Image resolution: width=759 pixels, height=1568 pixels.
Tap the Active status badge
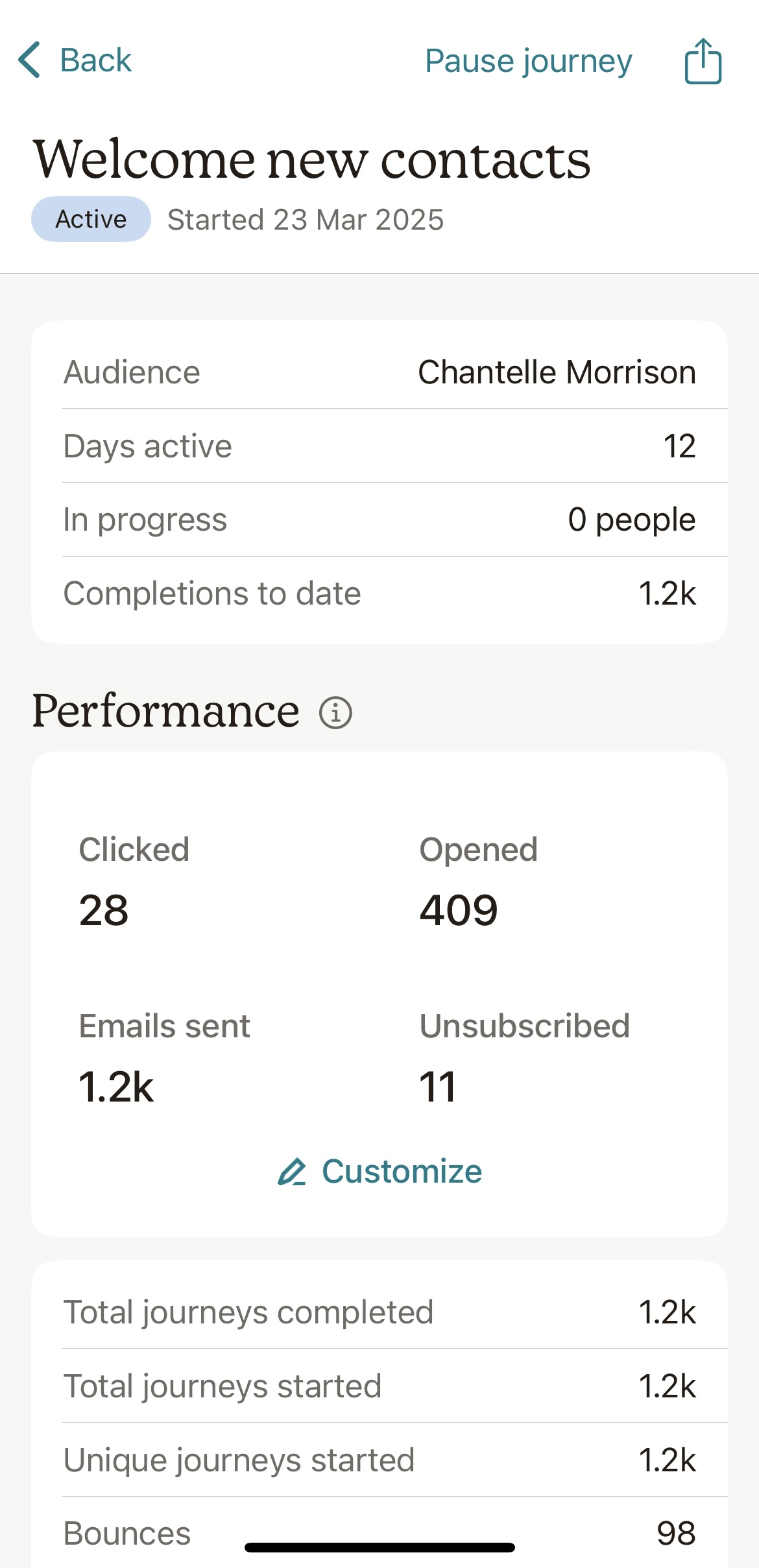pyautogui.click(x=91, y=219)
